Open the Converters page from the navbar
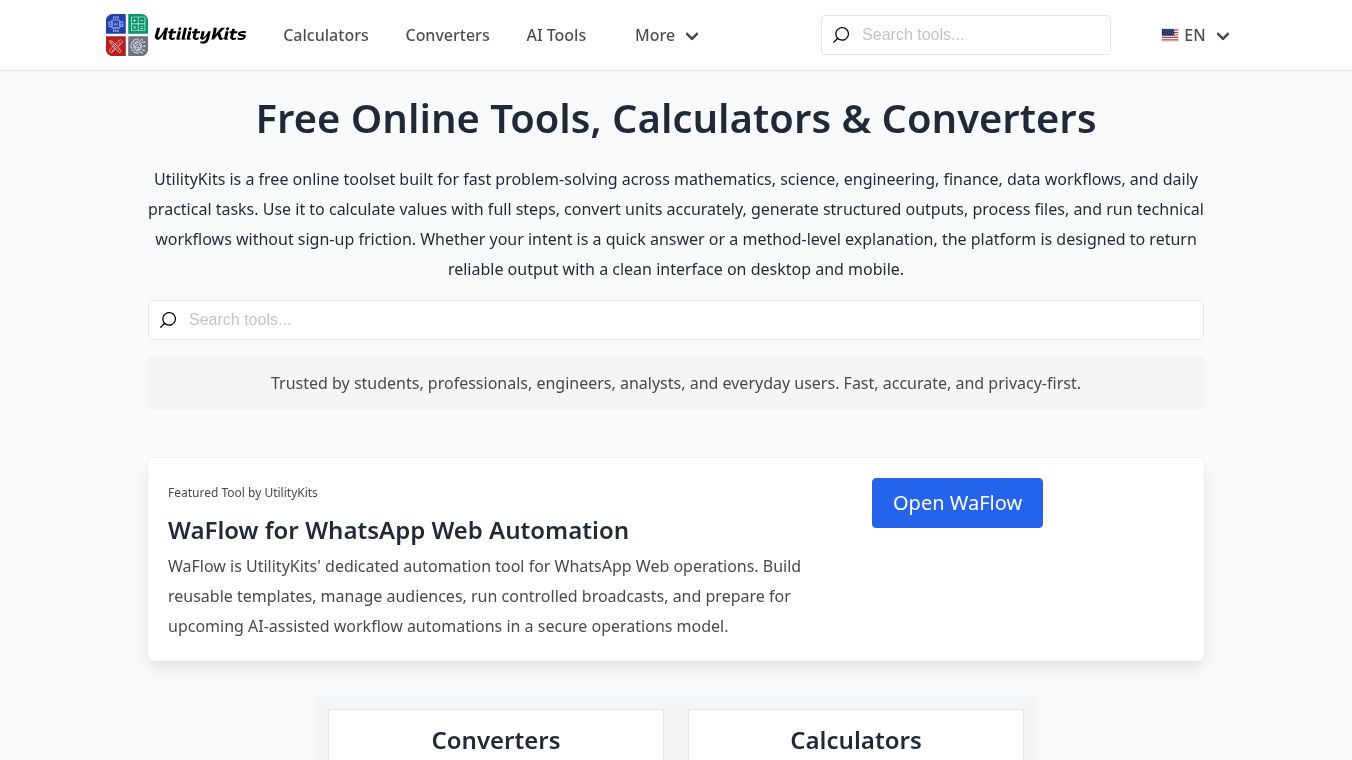Screen dimensions: 1352x760 (x=447, y=35)
